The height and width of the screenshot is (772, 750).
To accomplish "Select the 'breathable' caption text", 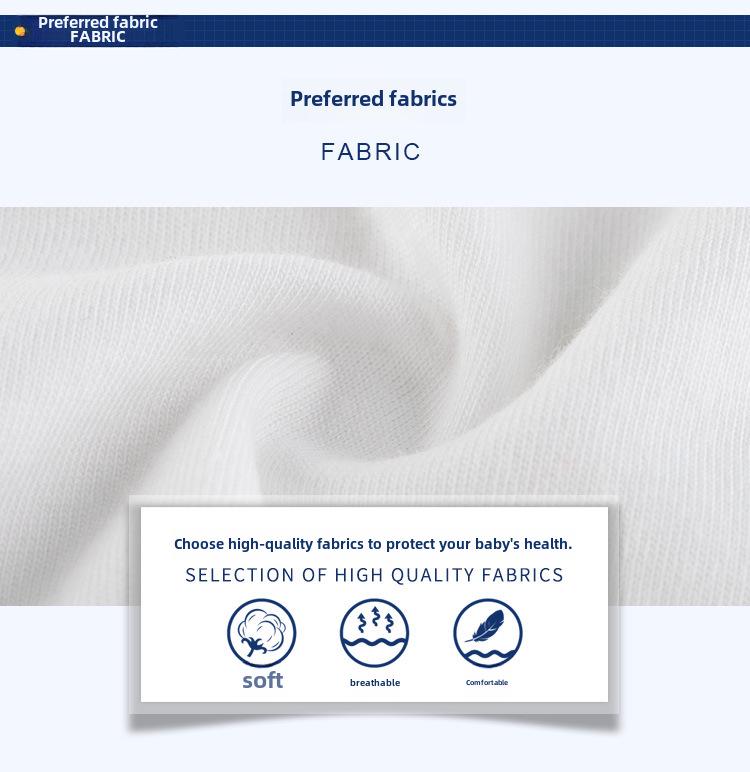I will click(375, 682).
